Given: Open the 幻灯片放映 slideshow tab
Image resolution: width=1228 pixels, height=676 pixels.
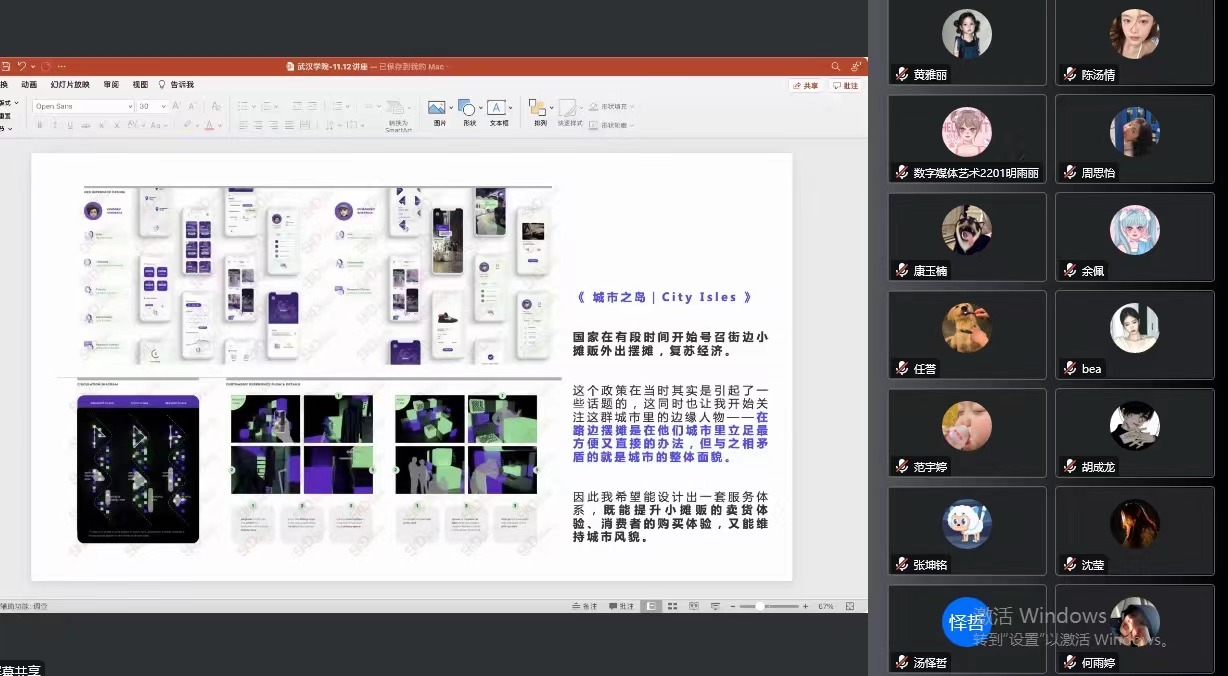Looking at the screenshot, I should [70, 85].
